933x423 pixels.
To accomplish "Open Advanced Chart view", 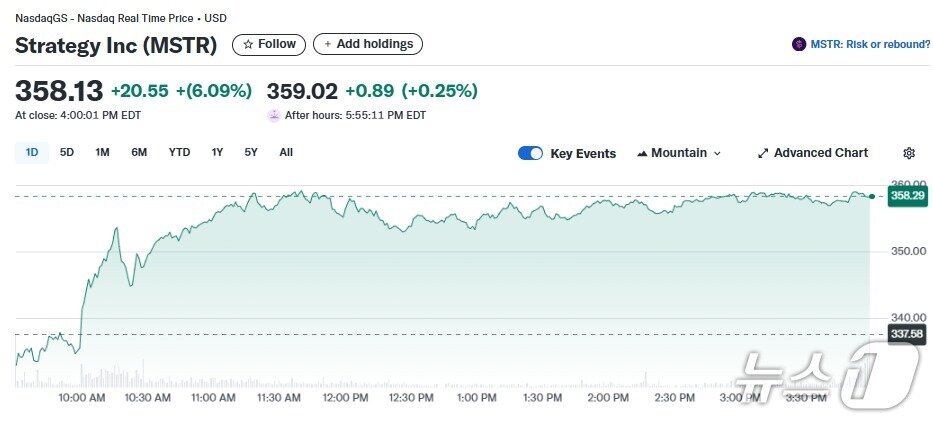I will (820, 153).
